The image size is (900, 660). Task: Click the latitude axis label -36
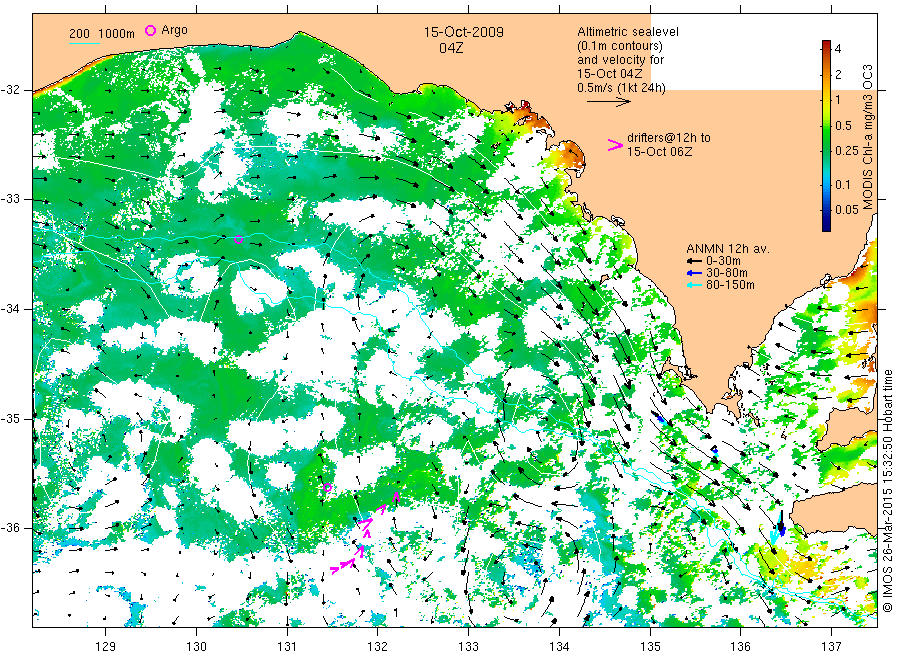(10, 528)
